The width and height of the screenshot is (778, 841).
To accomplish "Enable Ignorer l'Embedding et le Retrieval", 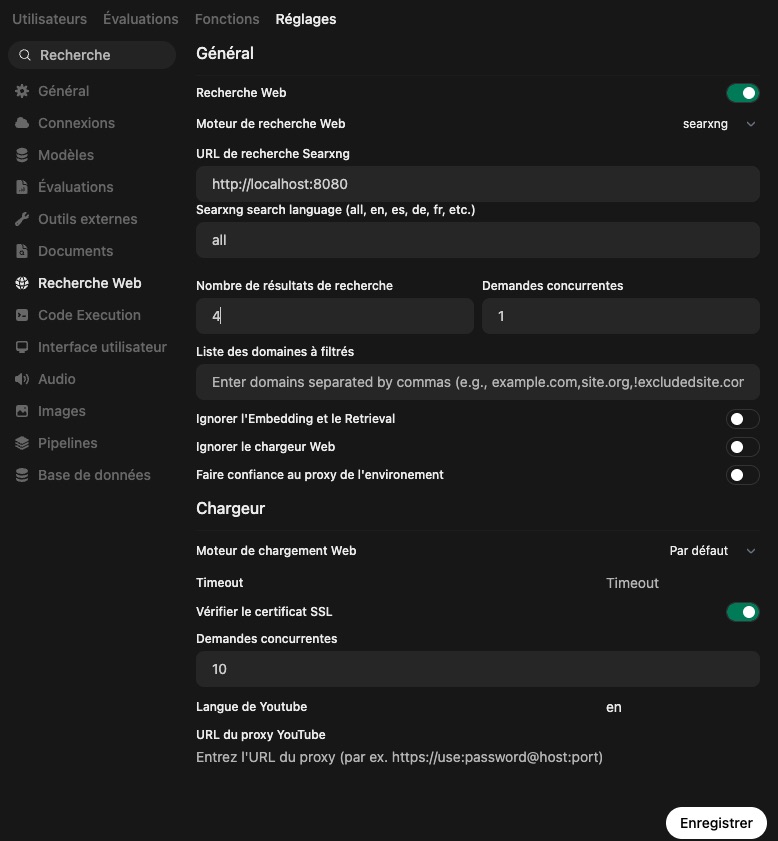I will pos(742,419).
